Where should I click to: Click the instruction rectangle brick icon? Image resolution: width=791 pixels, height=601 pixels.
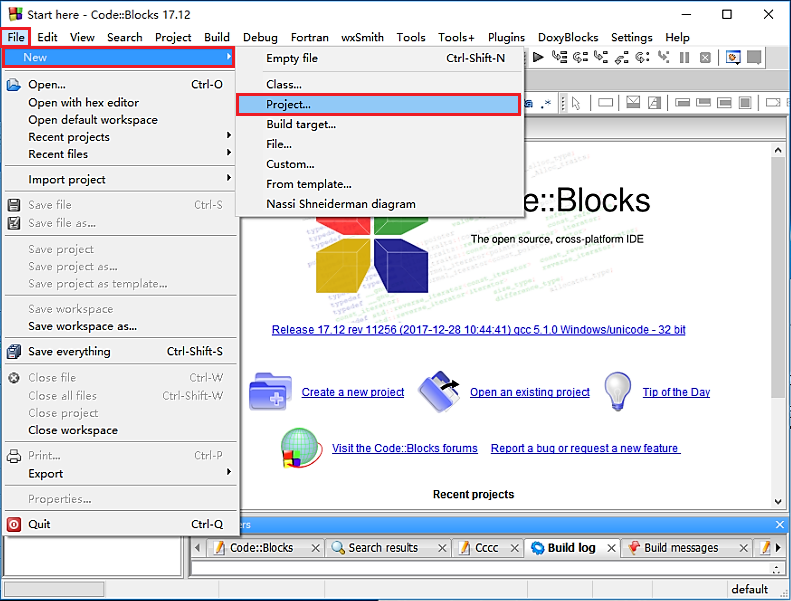pos(605,103)
